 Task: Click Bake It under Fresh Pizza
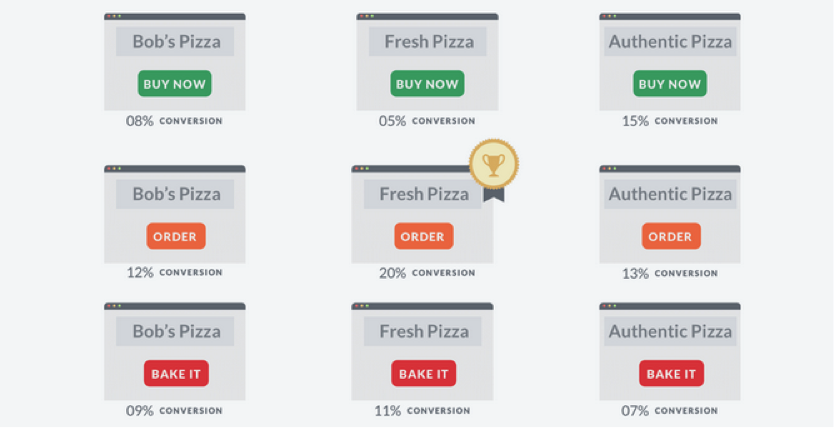click(x=423, y=374)
